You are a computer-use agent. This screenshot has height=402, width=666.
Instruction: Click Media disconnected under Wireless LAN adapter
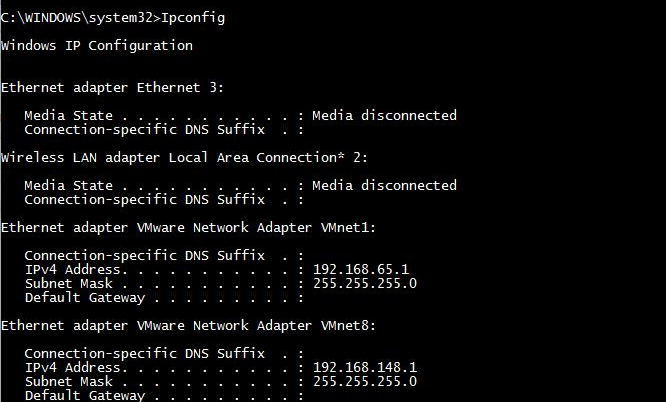coord(384,185)
